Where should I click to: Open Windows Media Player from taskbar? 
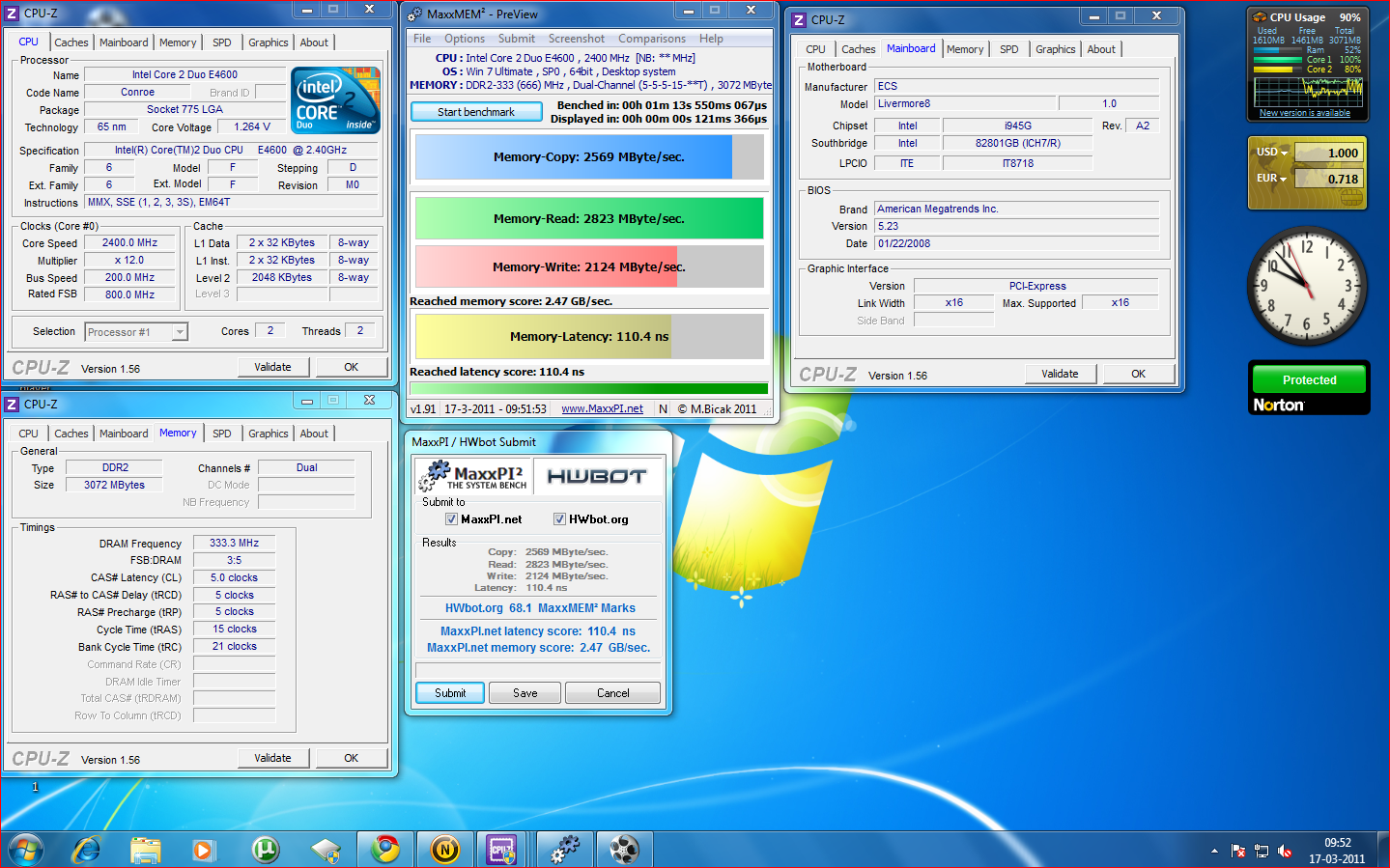(203, 850)
